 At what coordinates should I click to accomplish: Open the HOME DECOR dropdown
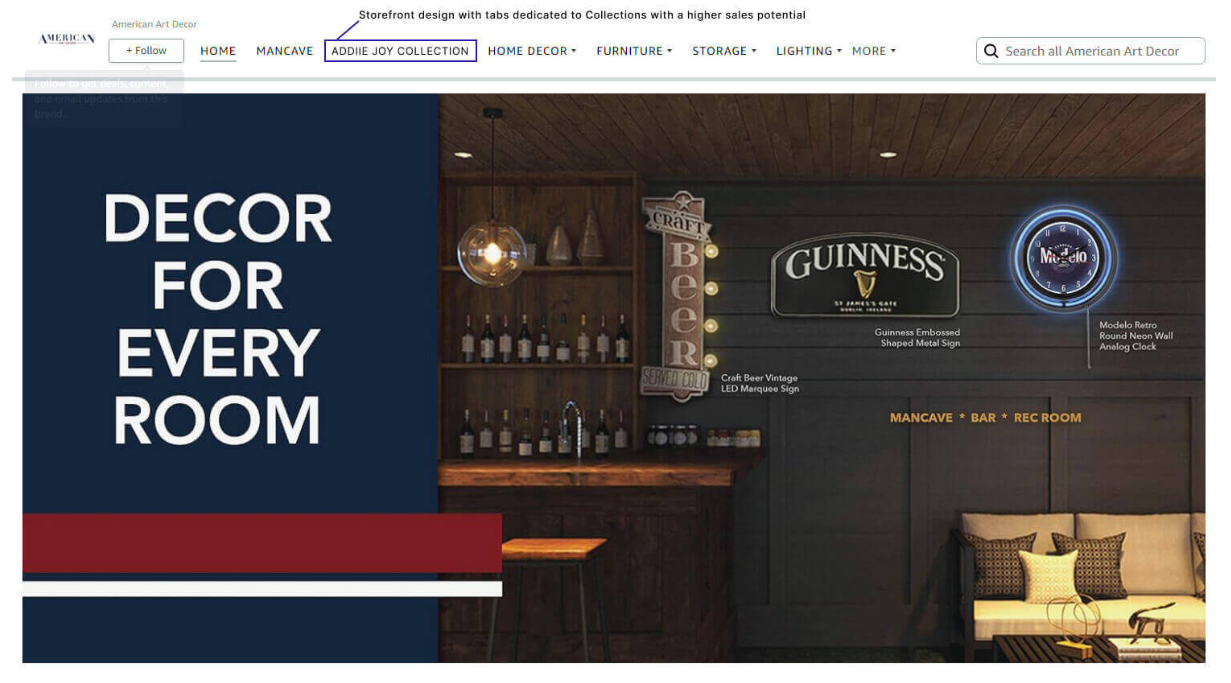coord(531,50)
